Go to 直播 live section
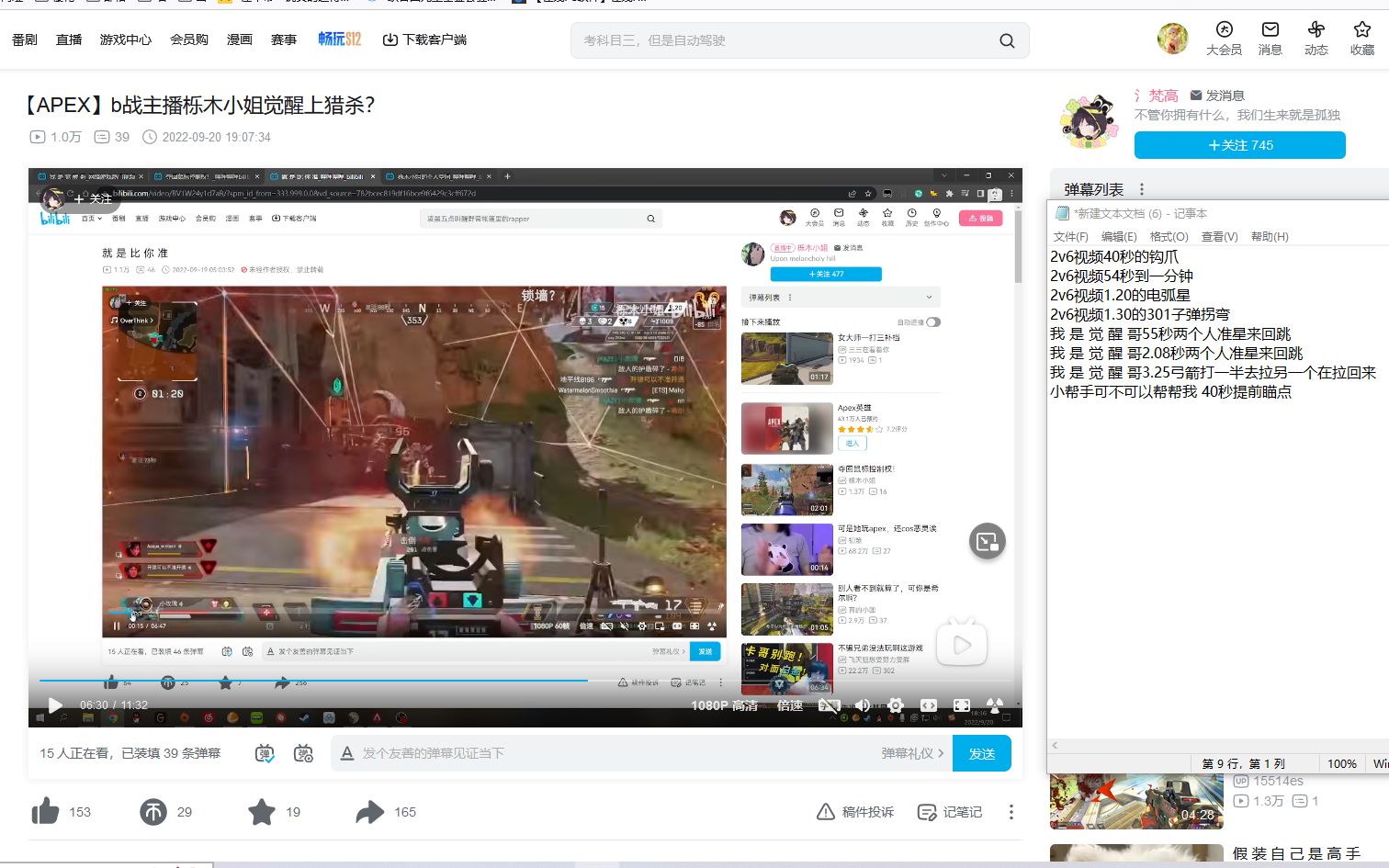This screenshot has width=1389, height=868. pyautogui.click(x=69, y=39)
